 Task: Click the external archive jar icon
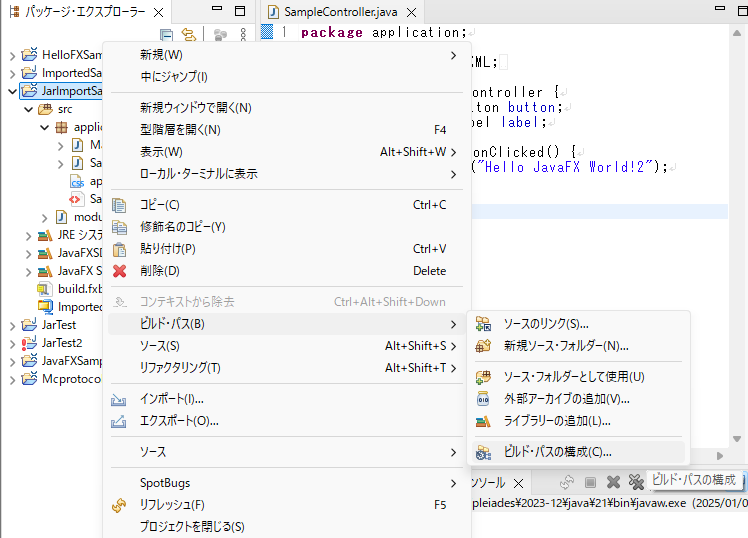pos(483,399)
